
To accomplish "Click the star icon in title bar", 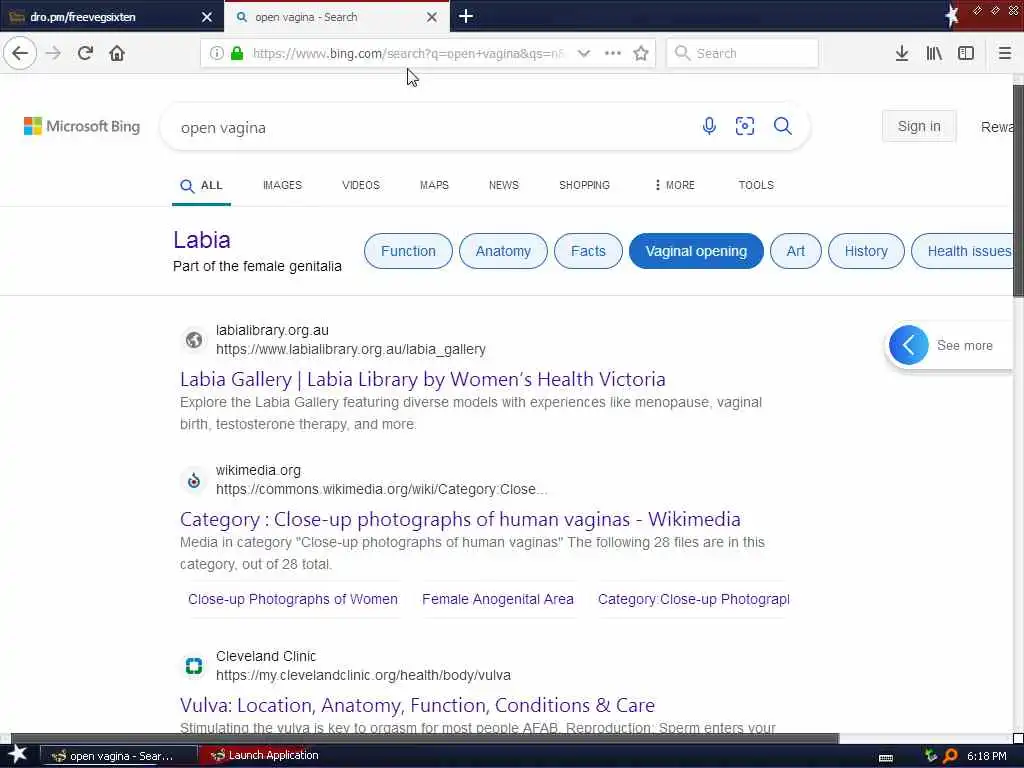I will pos(952,15).
